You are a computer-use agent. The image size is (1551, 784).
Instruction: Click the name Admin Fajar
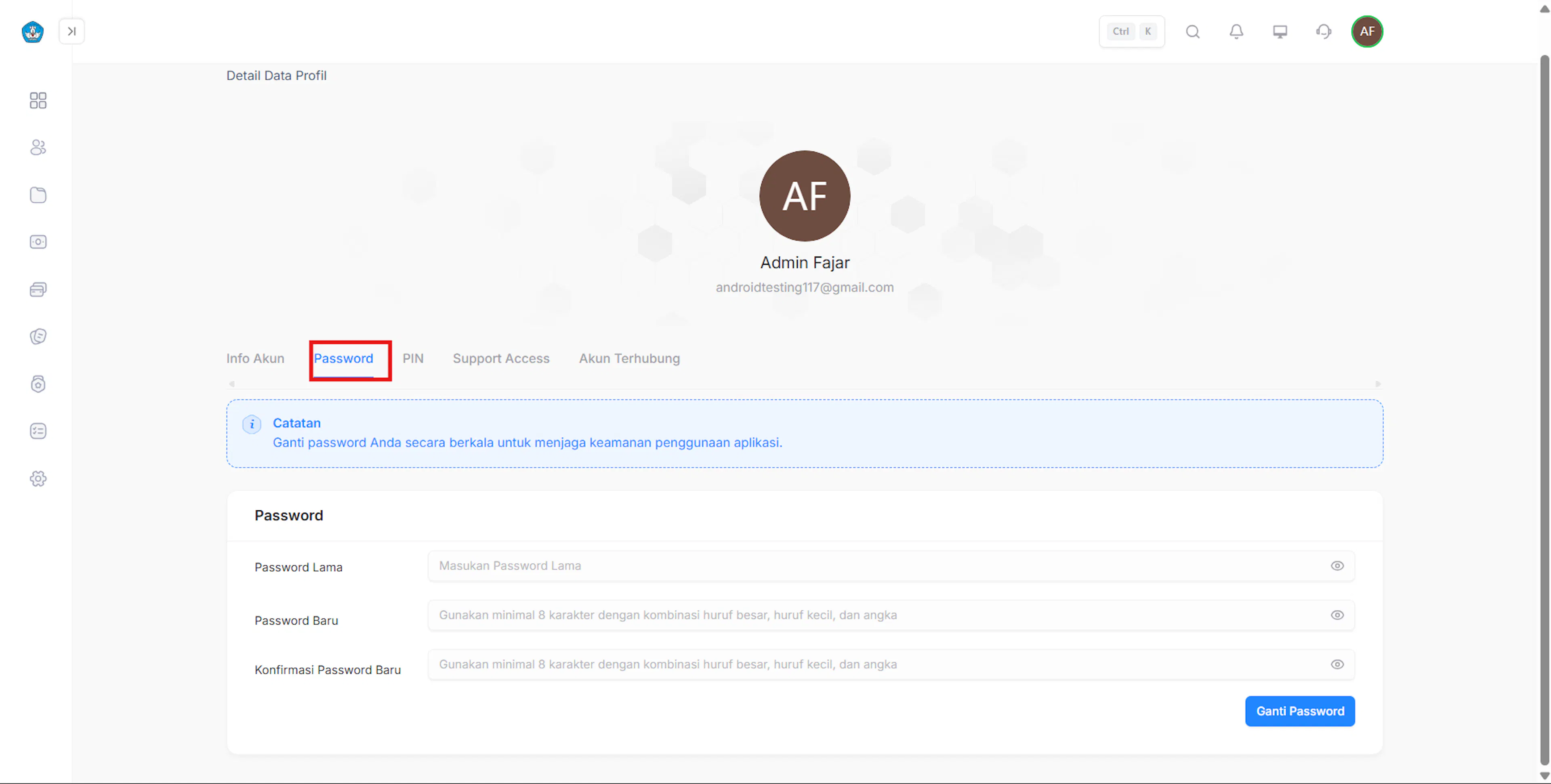coord(805,263)
